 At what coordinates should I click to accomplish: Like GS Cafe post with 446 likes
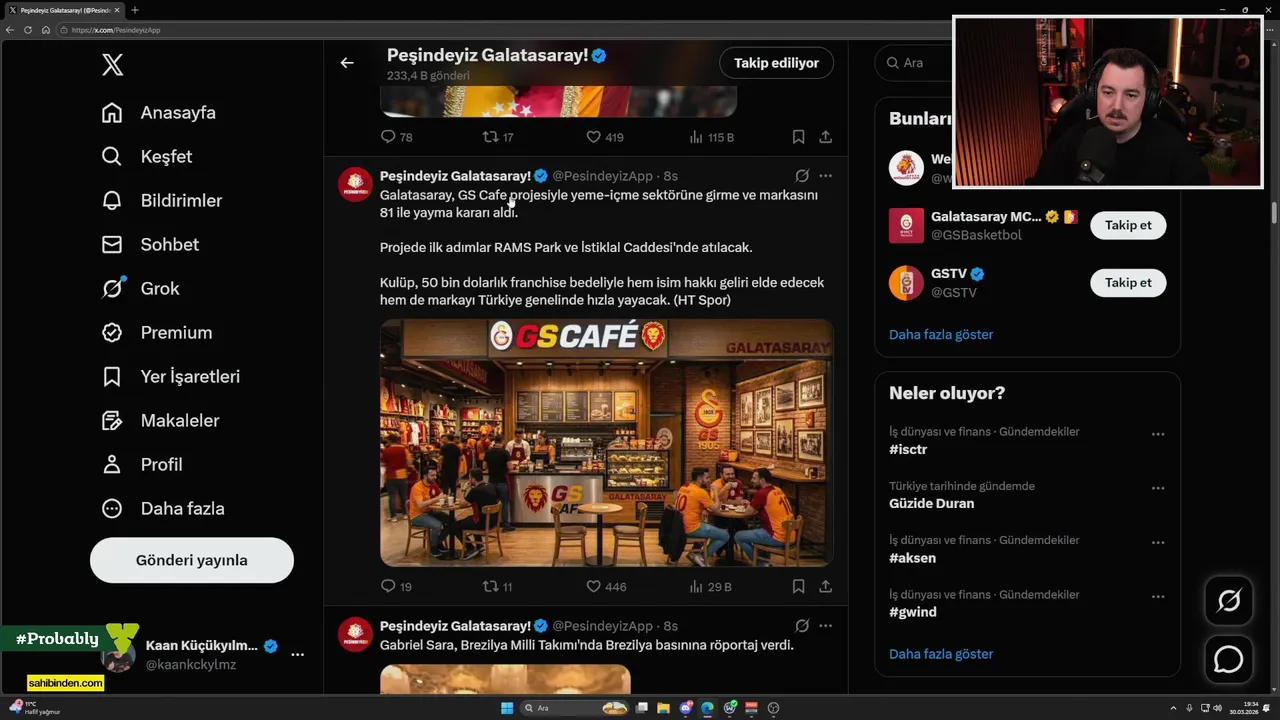[605, 587]
